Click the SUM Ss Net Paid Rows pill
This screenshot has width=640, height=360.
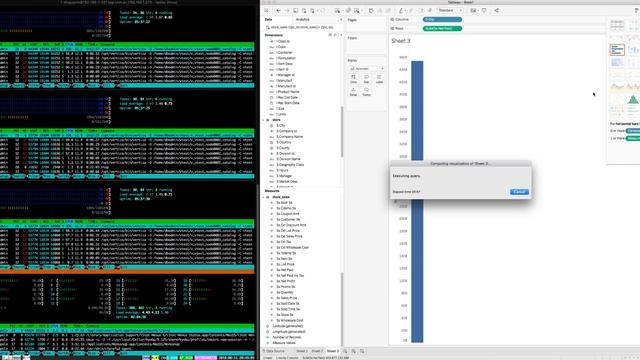(x=442, y=29)
